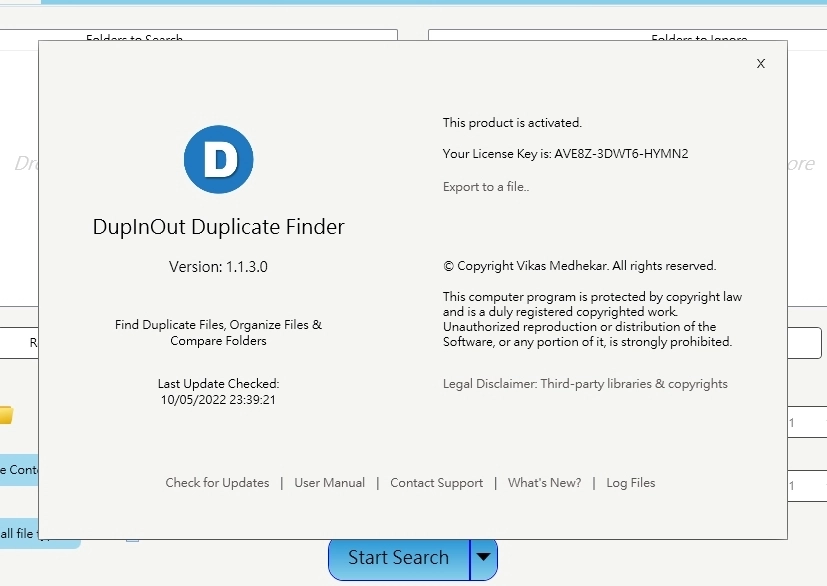Screen dimensions: 827x586
Task: Open the Log Files link
Action: [x=631, y=483]
